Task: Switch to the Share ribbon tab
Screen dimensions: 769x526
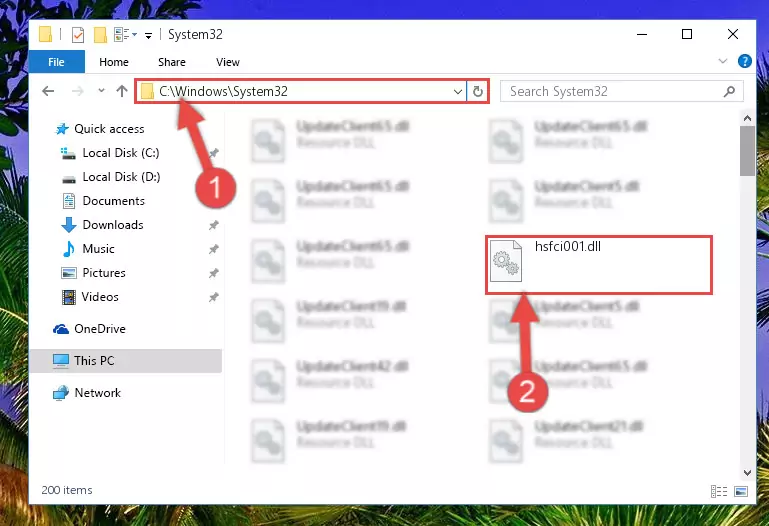Action: [x=172, y=62]
